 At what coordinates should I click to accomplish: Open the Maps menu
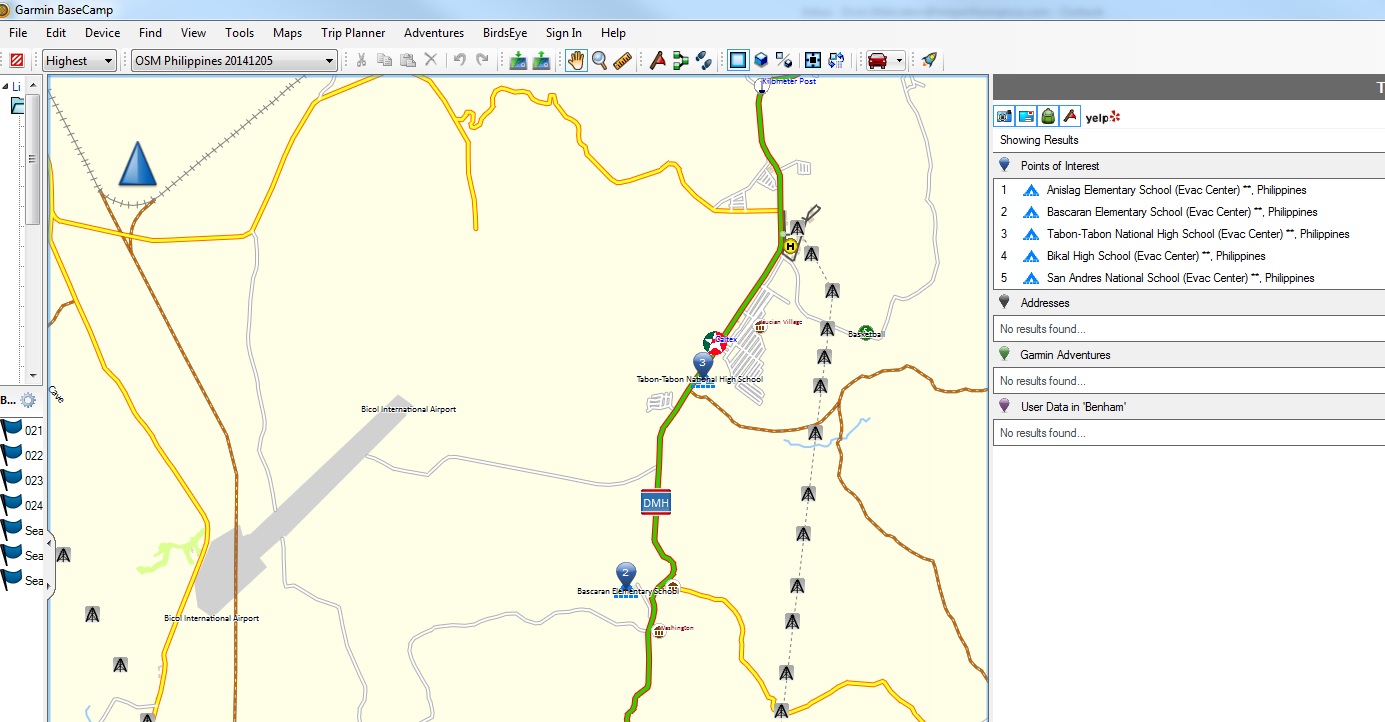tap(287, 33)
